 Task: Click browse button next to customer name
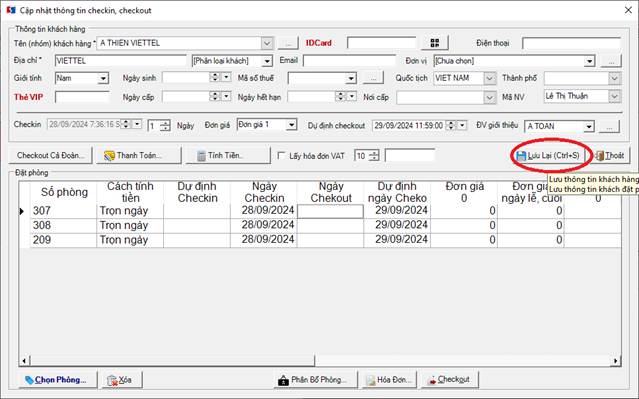tap(289, 43)
